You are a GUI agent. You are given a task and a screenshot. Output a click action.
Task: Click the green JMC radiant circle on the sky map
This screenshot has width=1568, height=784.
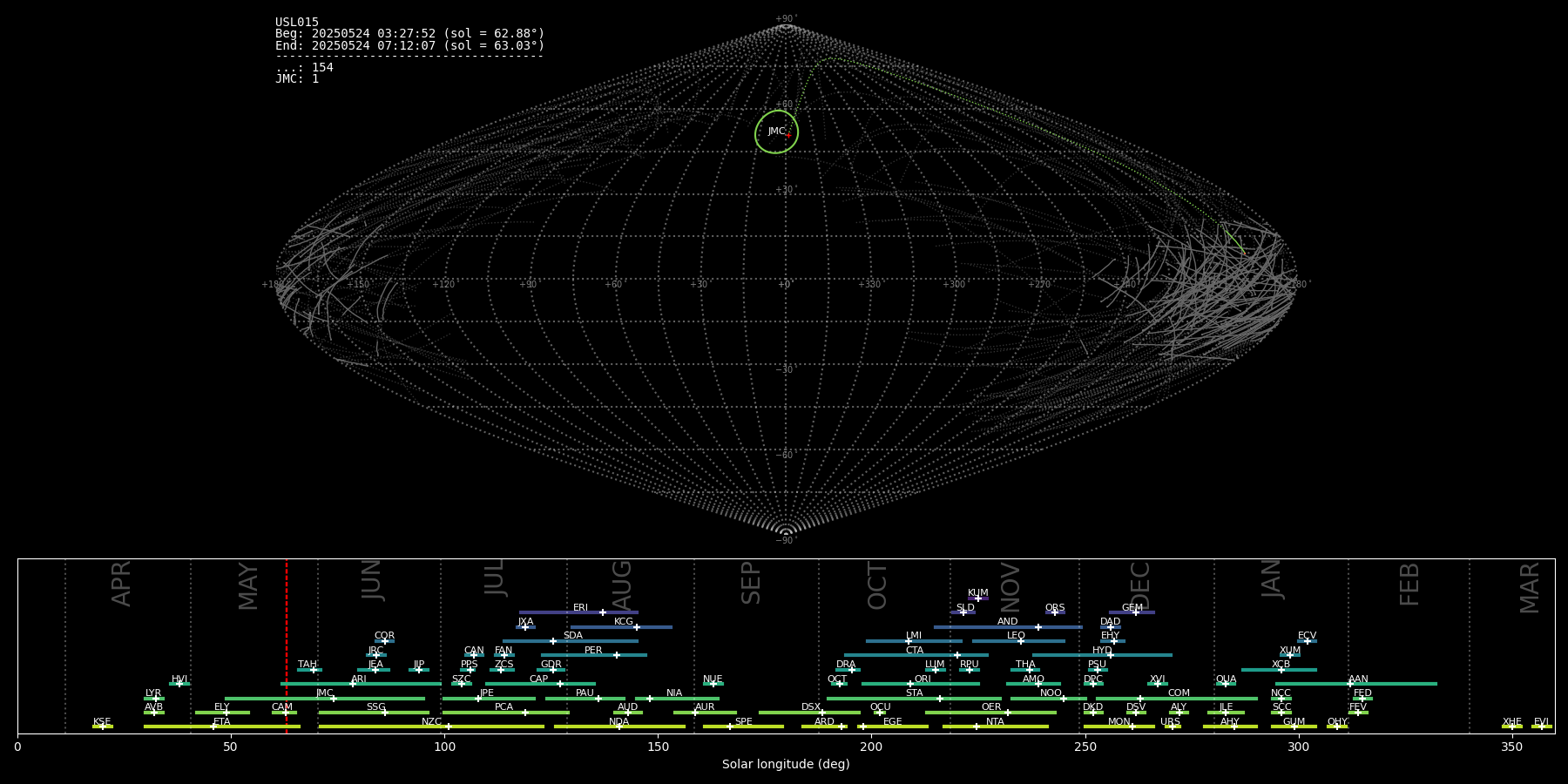pyautogui.click(x=776, y=132)
